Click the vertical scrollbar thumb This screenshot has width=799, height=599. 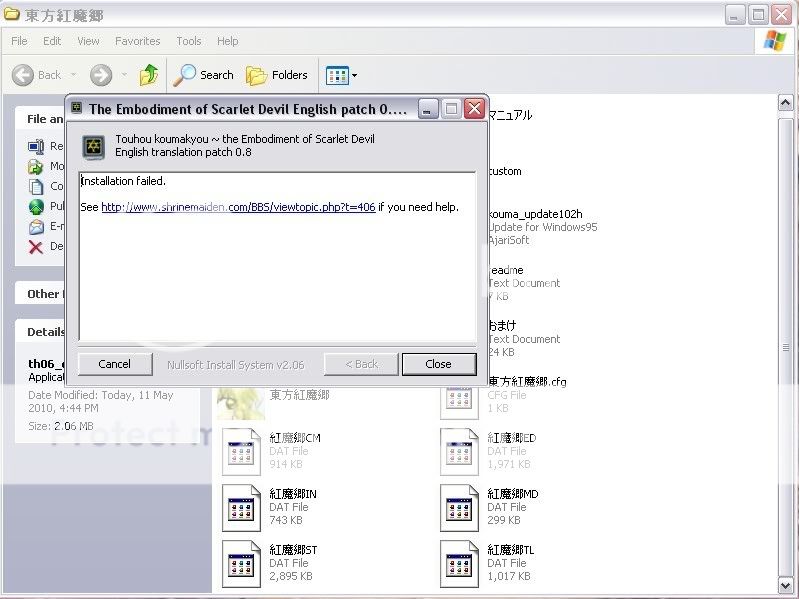coord(785,347)
